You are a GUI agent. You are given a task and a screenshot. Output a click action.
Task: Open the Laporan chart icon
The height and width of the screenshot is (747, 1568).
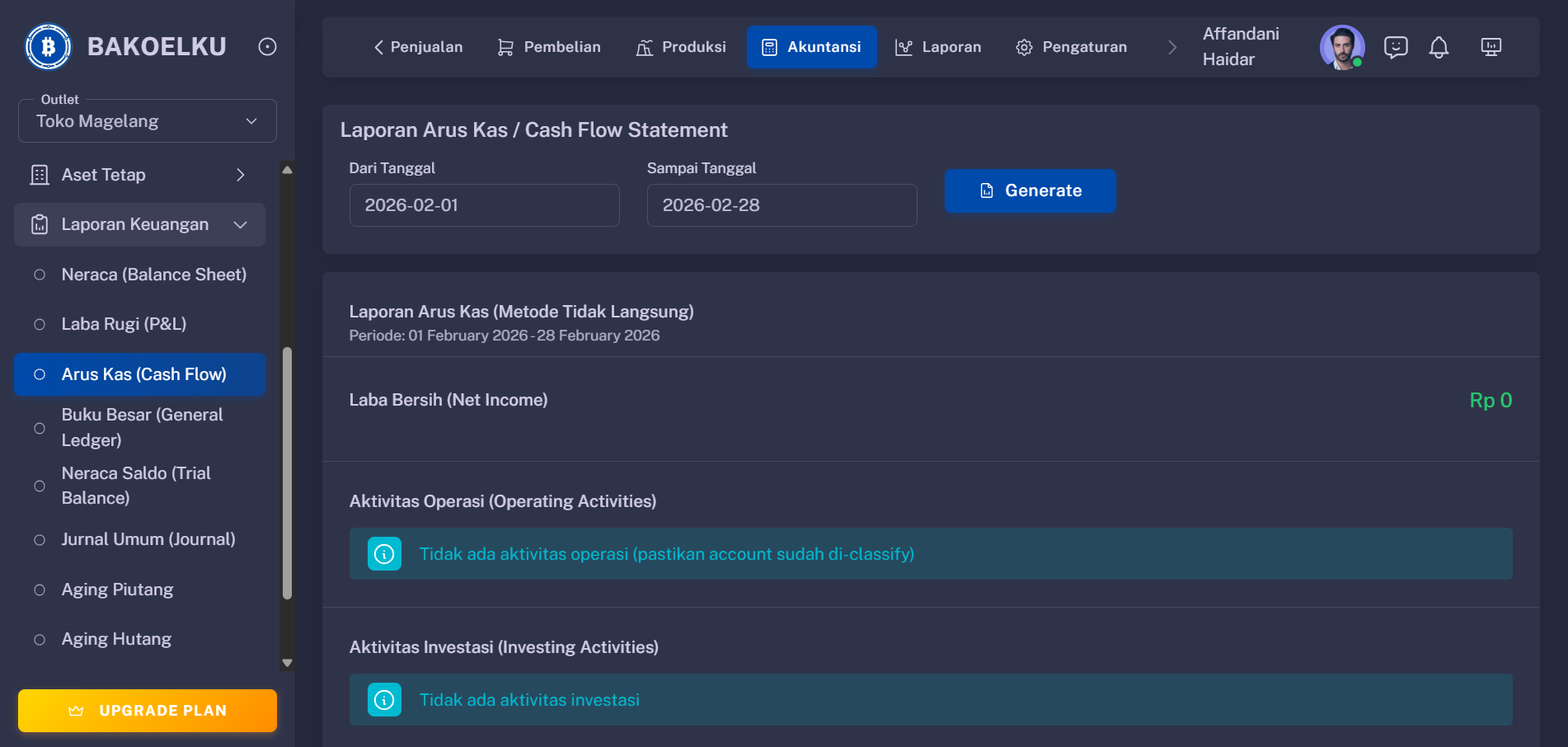(x=904, y=47)
